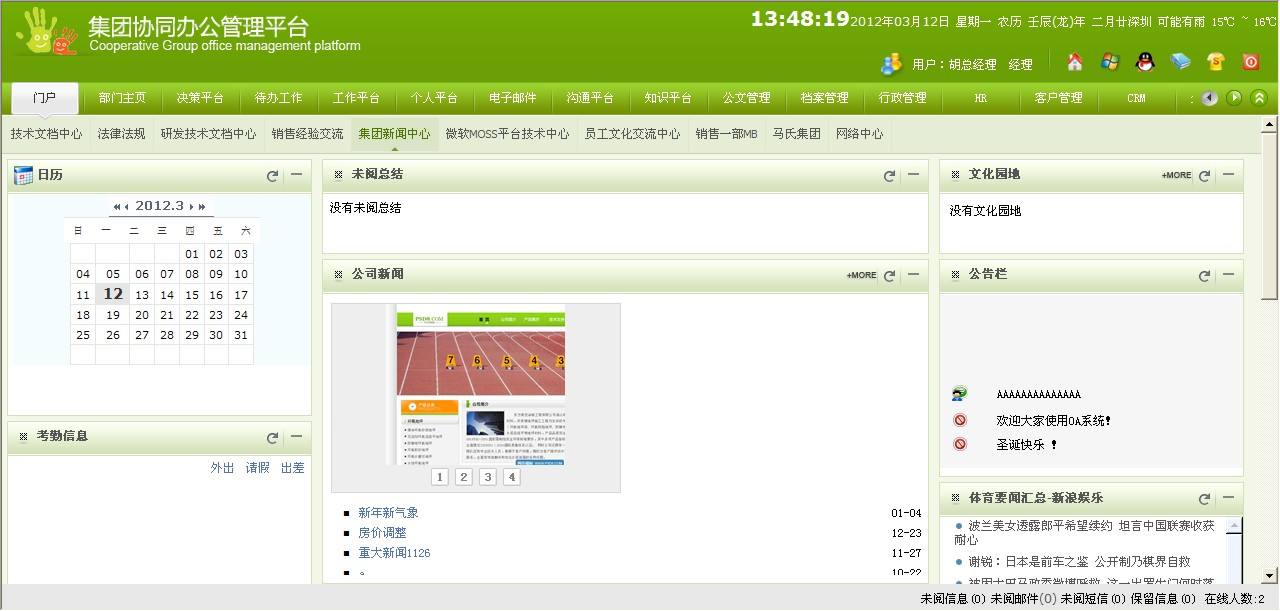1280x611 pixels.
Task: Switch to the 法律法规 tab
Action: point(121,134)
